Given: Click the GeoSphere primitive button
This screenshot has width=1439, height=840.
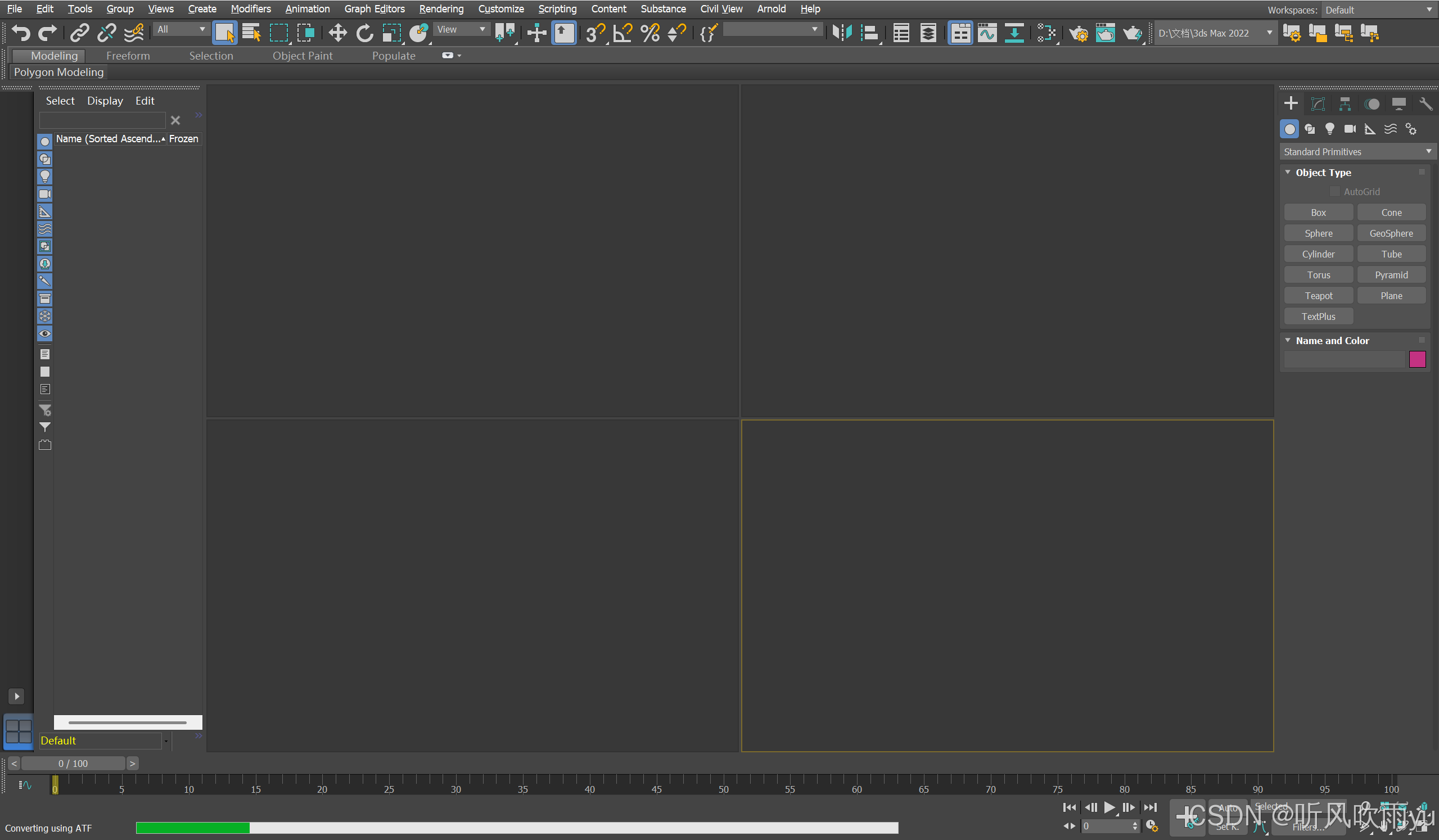Looking at the screenshot, I should click(1391, 233).
